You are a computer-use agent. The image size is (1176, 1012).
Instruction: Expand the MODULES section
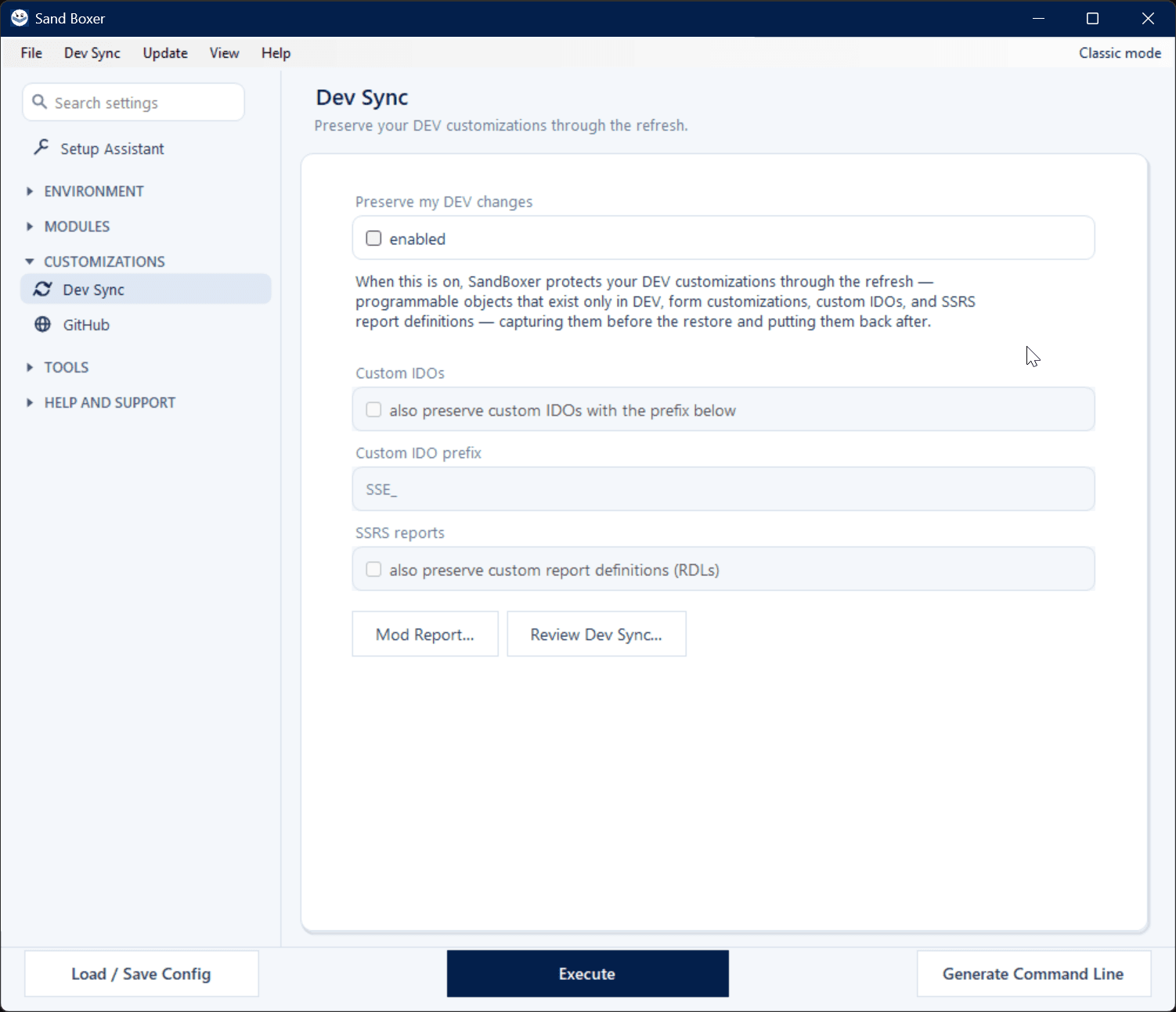(x=30, y=226)
